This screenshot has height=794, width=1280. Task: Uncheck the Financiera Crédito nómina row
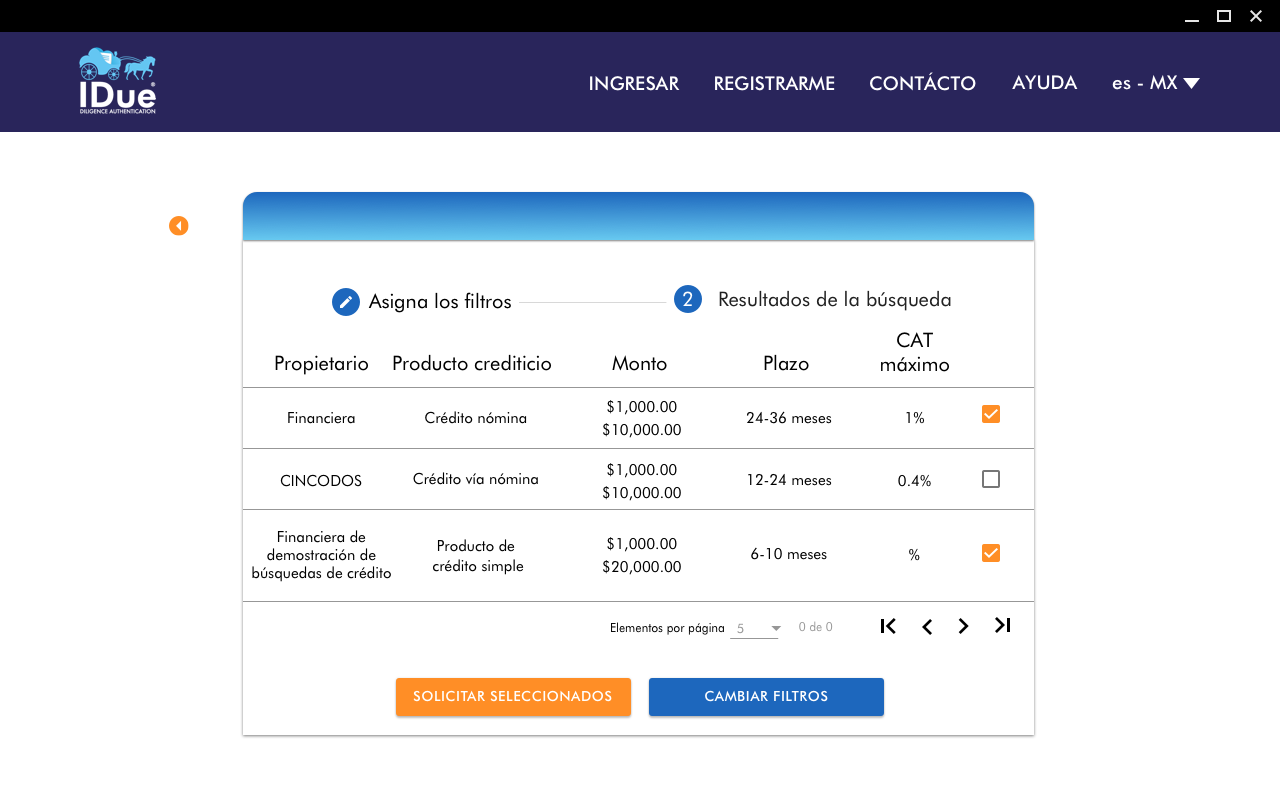coord(991,414)
